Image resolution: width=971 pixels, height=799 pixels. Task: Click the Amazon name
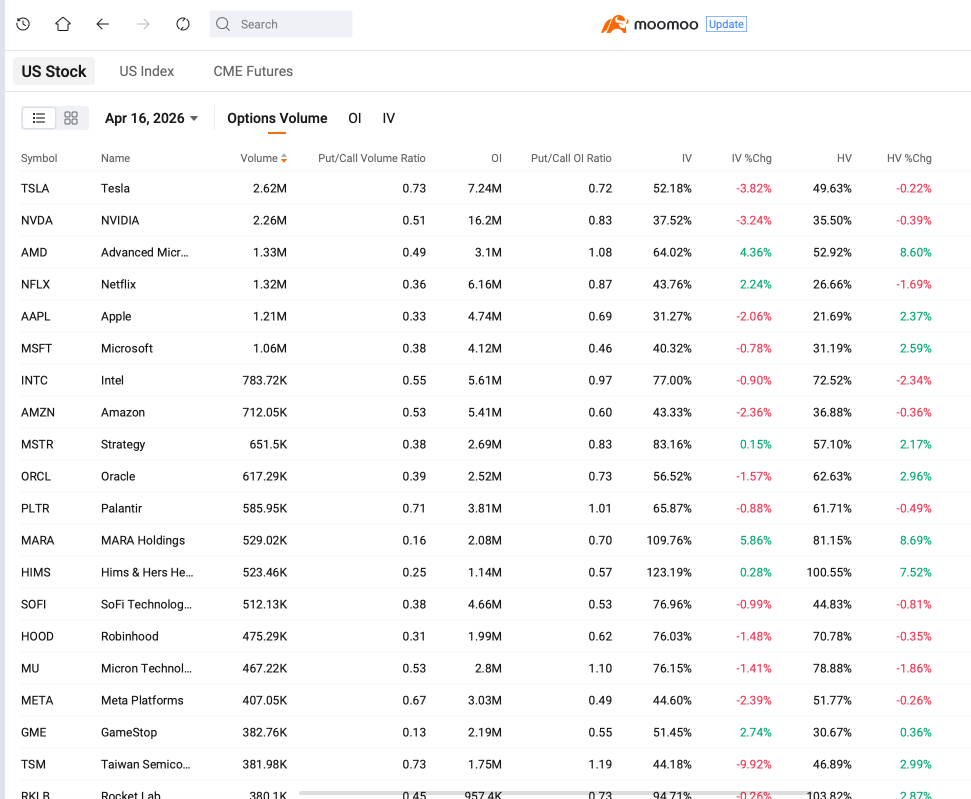tap(123, 413)
